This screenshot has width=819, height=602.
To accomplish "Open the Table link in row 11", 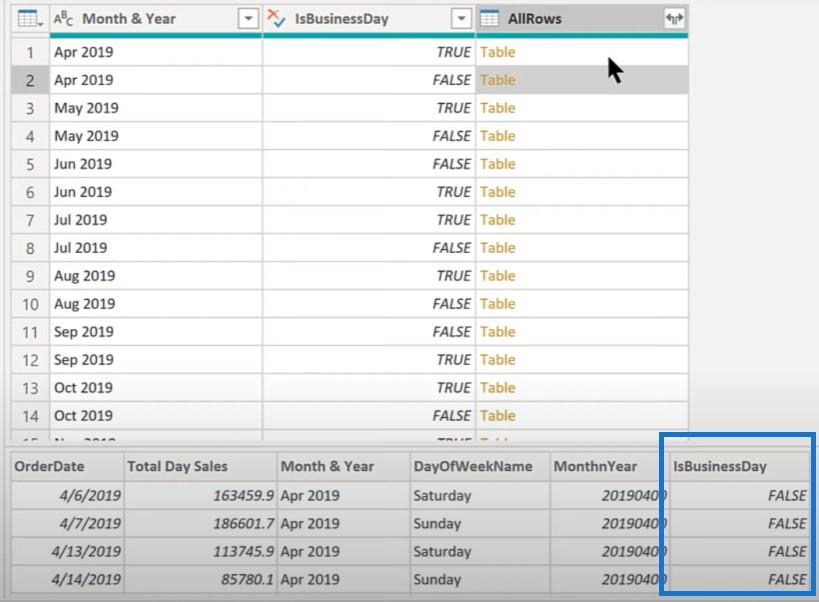I will click(498, 332).
